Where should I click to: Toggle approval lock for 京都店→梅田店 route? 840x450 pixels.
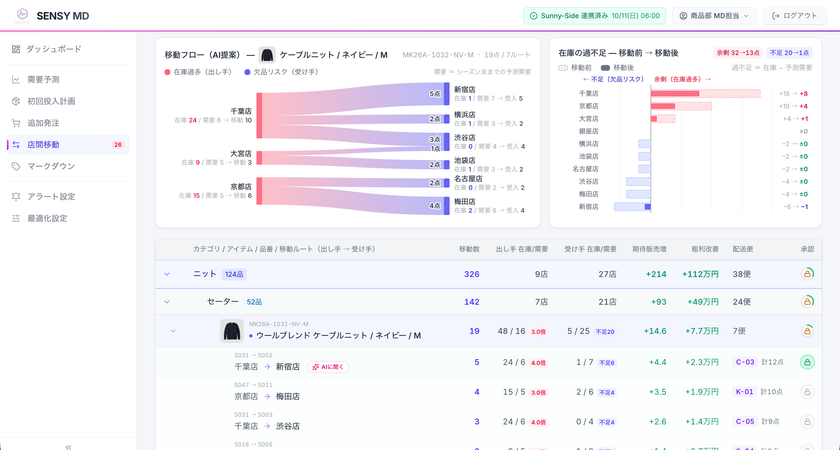(x=807, y=392)
